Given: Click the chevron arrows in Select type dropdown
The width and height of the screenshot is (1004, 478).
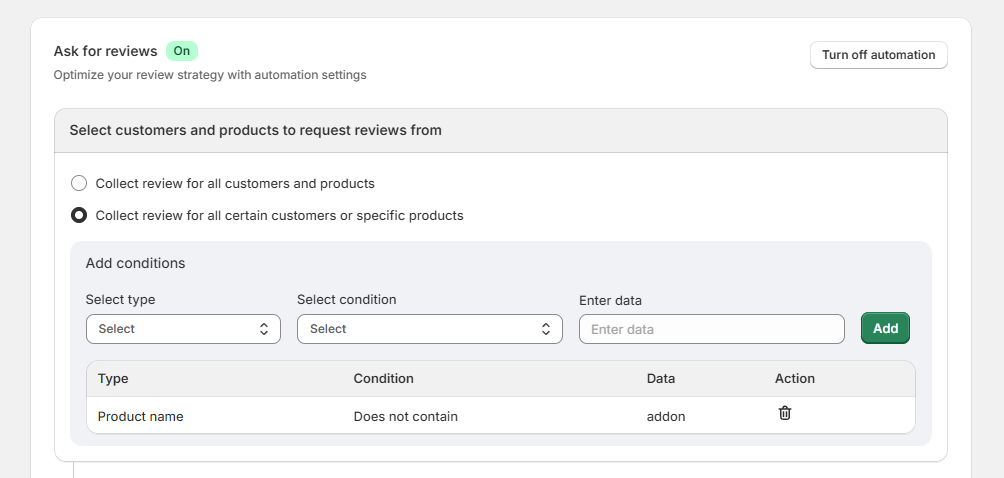Looking at the screenshot, I should tap(264, 329).
